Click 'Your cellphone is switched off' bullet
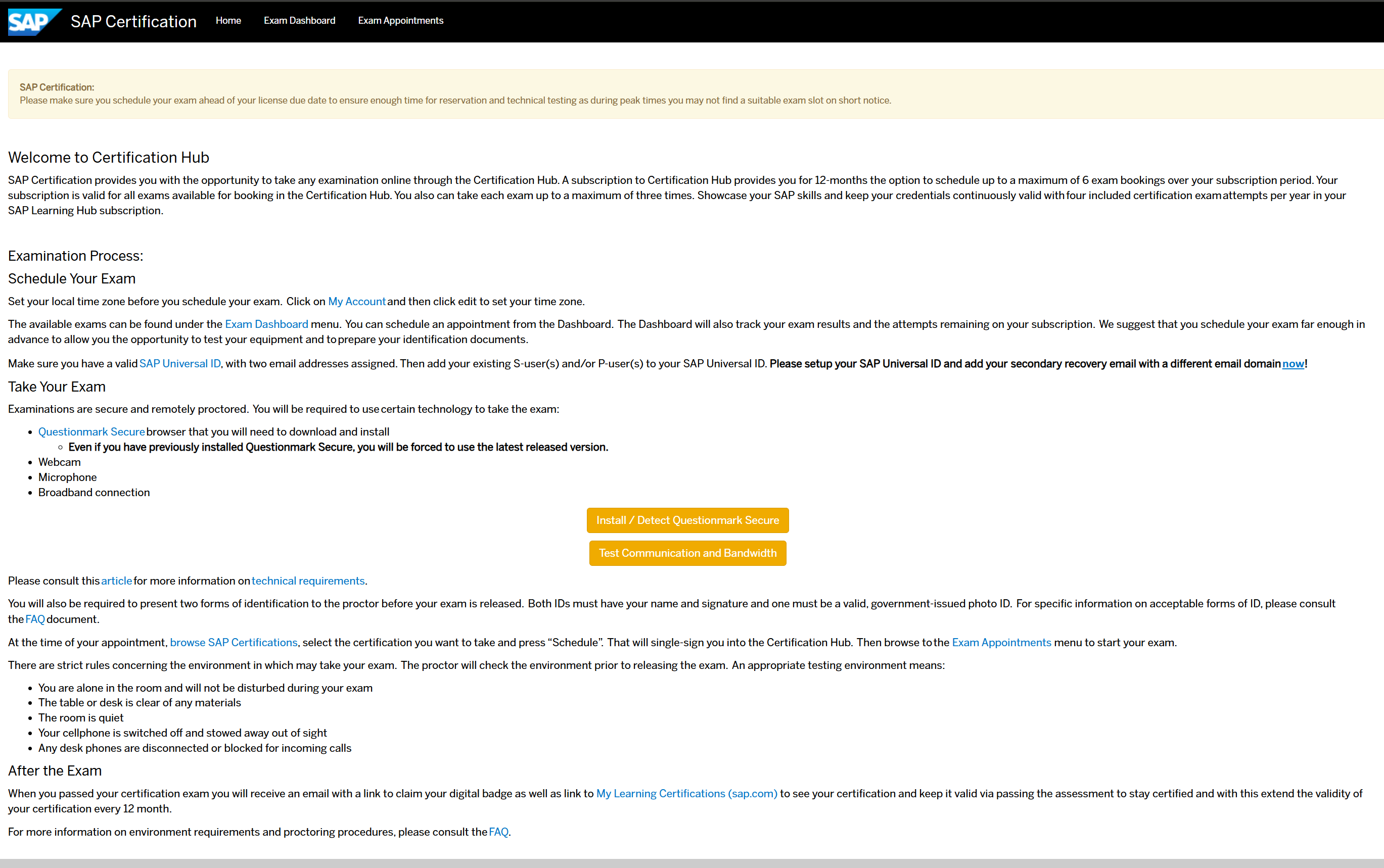1384x868 pixels. [x=182, y=733]
